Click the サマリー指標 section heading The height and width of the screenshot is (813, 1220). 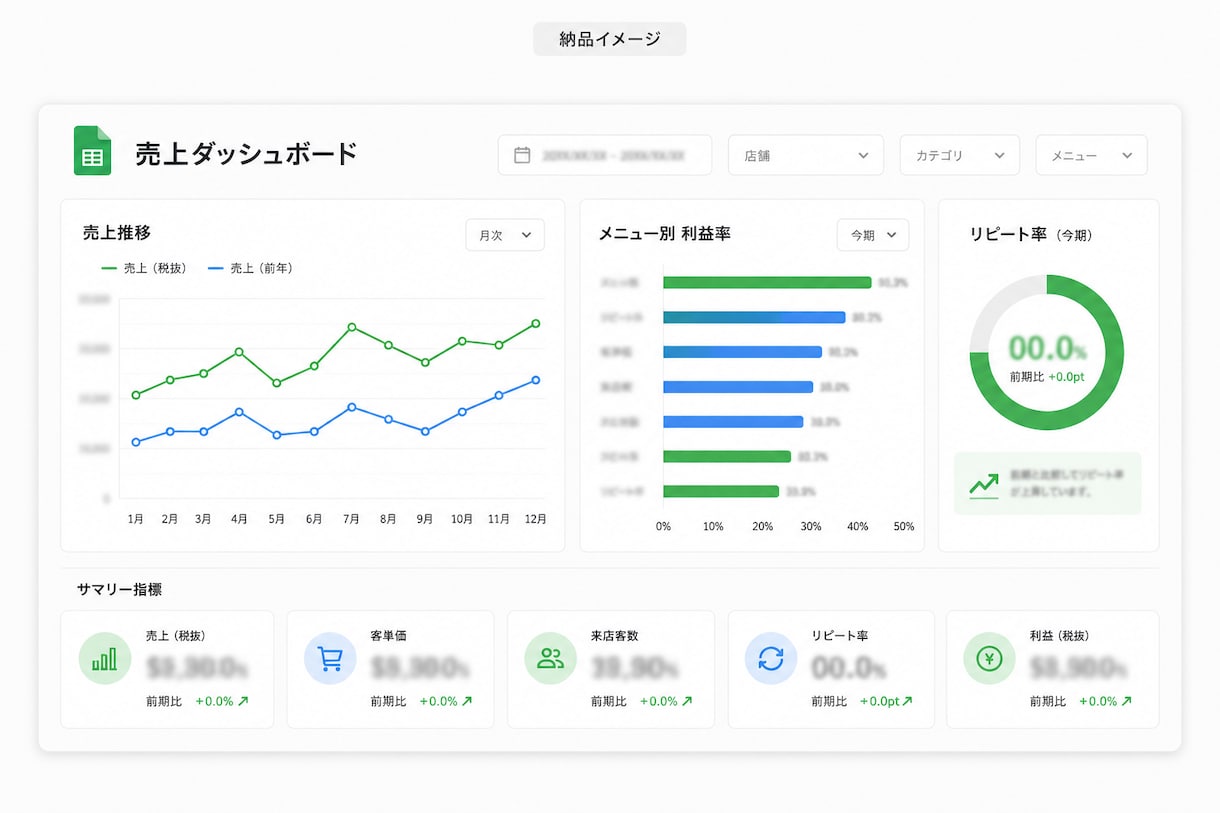pos(119,590)
